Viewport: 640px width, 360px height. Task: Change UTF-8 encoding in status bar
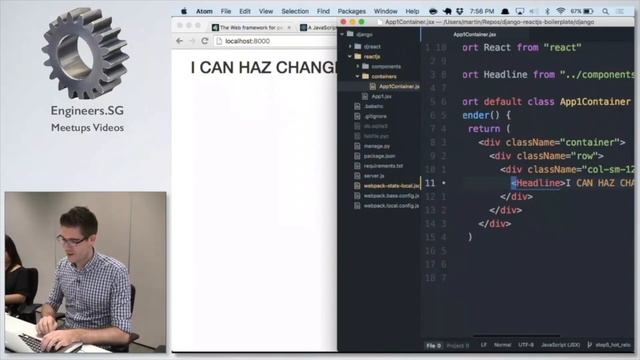tap(526, 345)
